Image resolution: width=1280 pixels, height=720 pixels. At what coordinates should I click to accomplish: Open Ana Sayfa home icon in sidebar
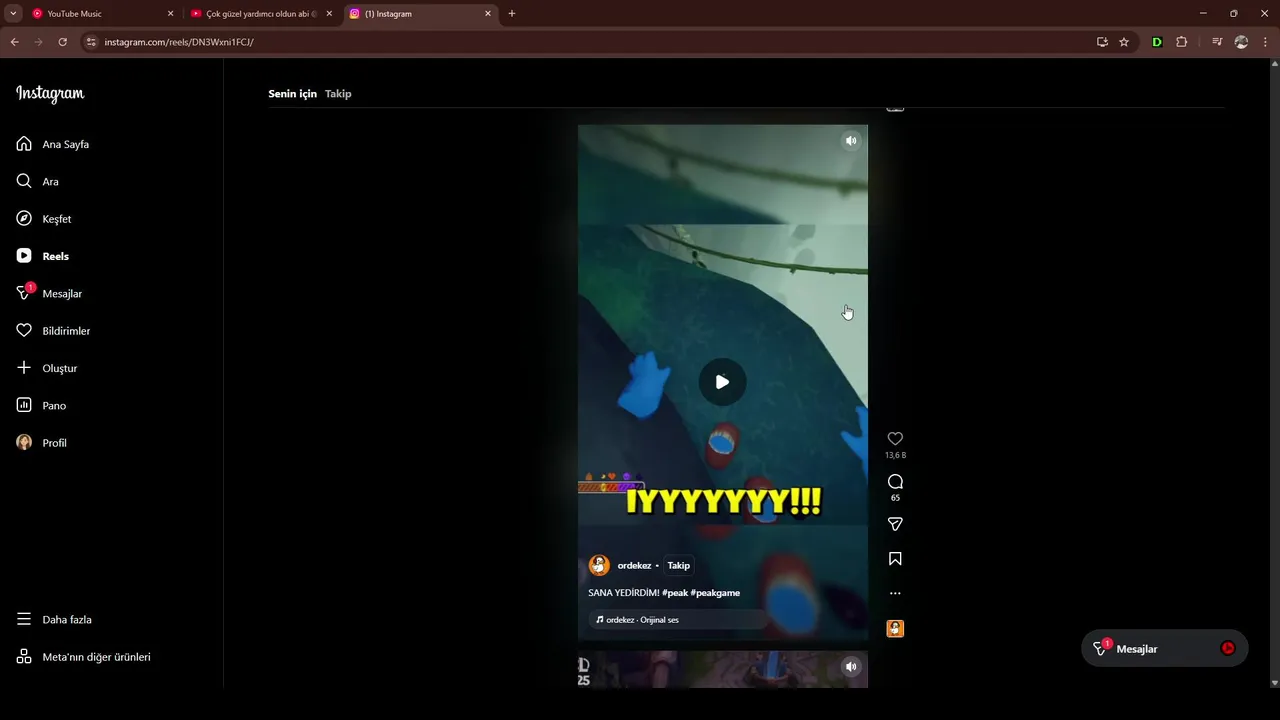[x=24, y=144]
